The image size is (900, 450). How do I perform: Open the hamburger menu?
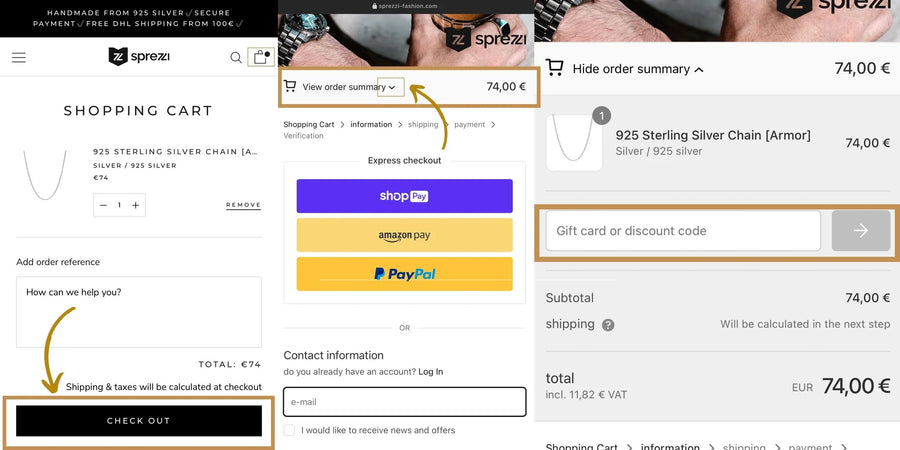tap(19, 57)
